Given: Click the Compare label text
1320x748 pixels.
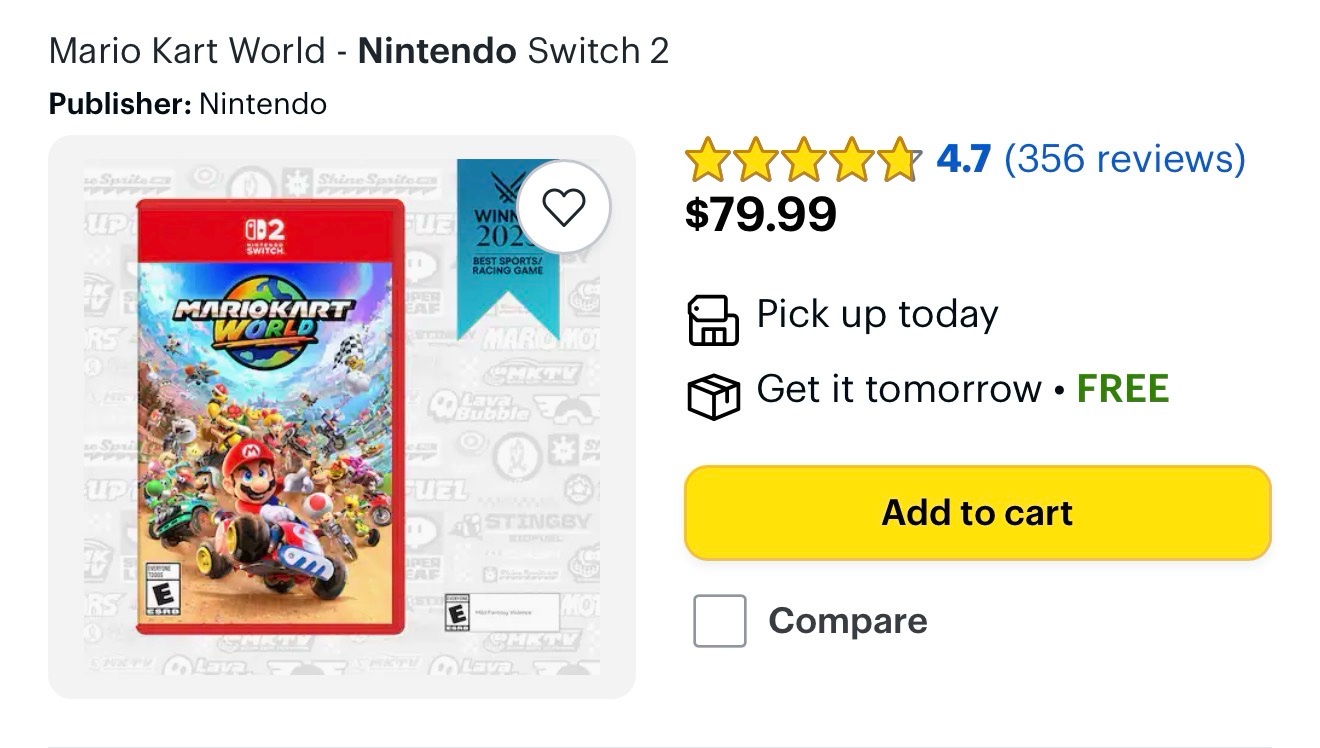Looking at the screenshot, I should [x=847, y=621].
